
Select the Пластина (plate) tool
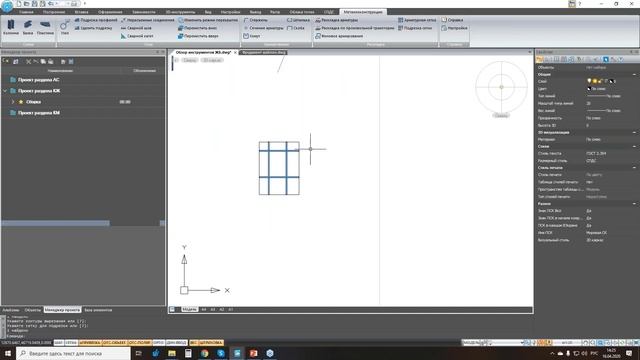(x=45, y=27)
